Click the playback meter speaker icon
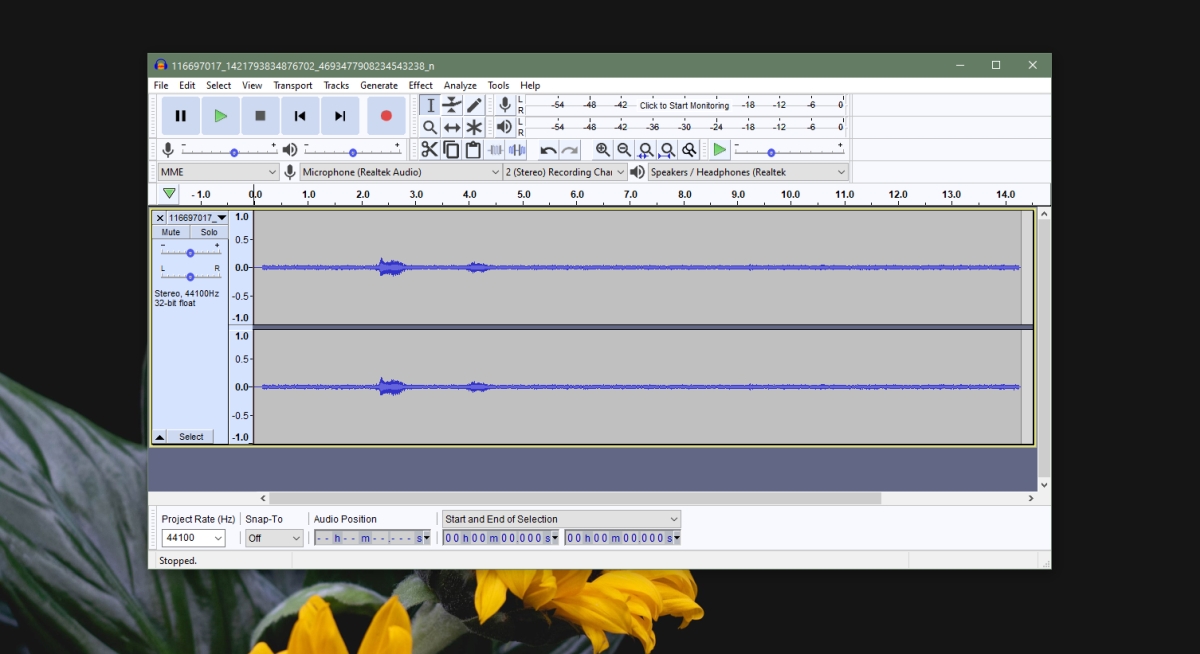 point(505,127)
